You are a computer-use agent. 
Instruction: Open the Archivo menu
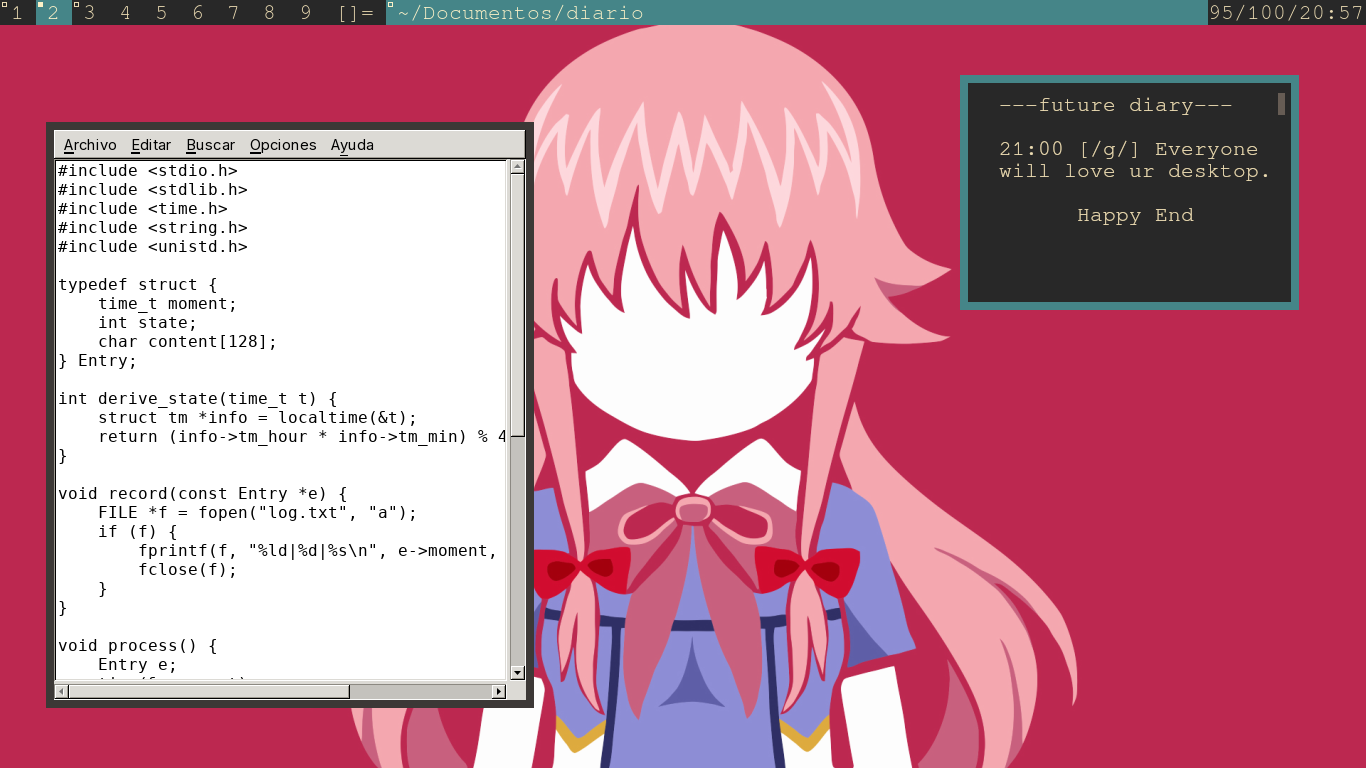coord(90,145)
